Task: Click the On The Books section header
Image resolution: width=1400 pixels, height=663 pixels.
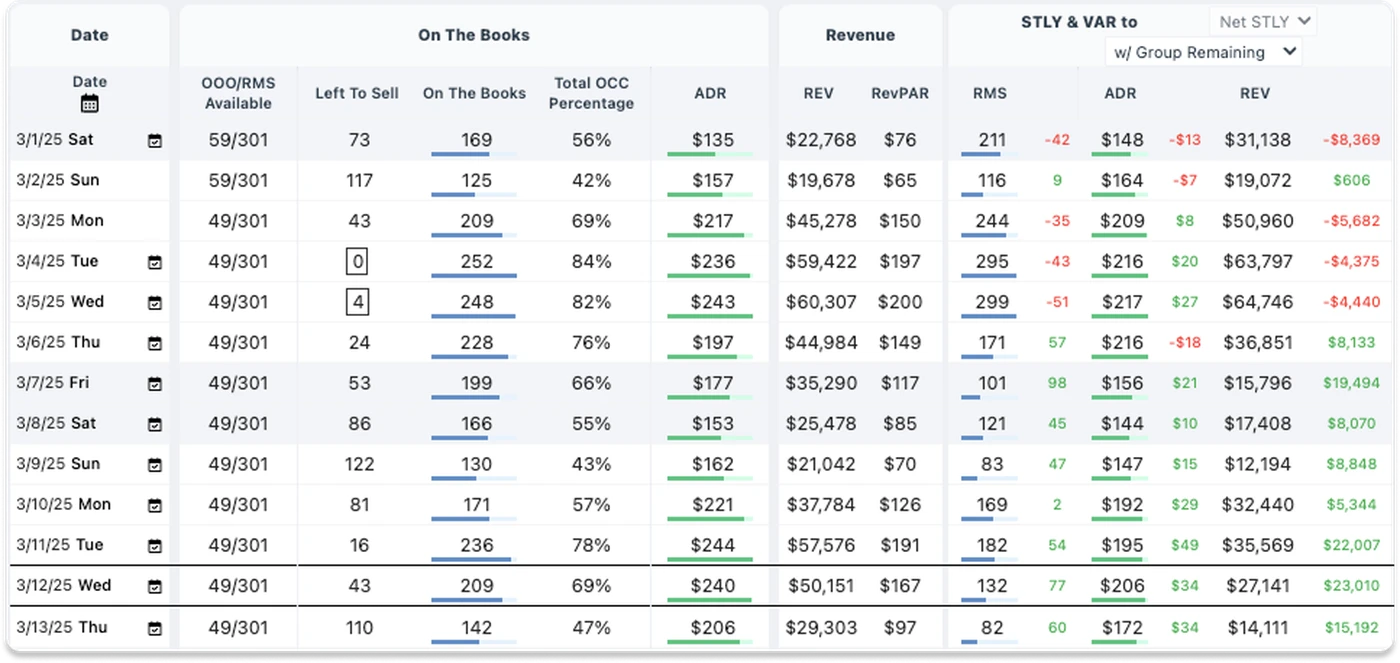Action: [473, 34]
